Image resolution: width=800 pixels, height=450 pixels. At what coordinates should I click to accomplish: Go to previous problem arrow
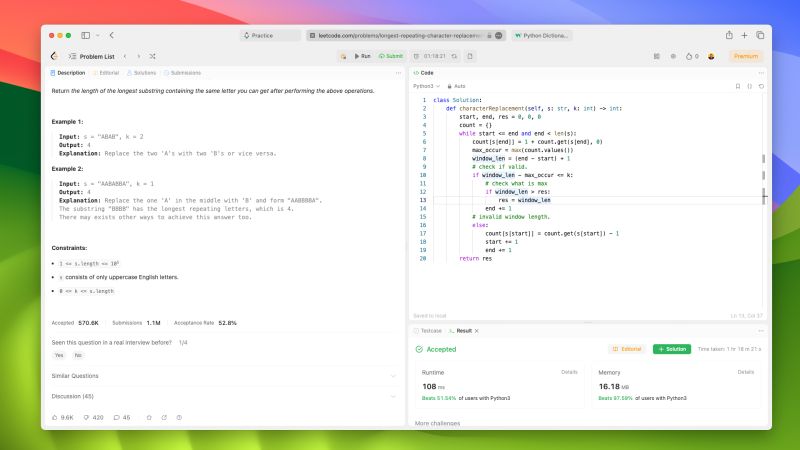point(125,56)
